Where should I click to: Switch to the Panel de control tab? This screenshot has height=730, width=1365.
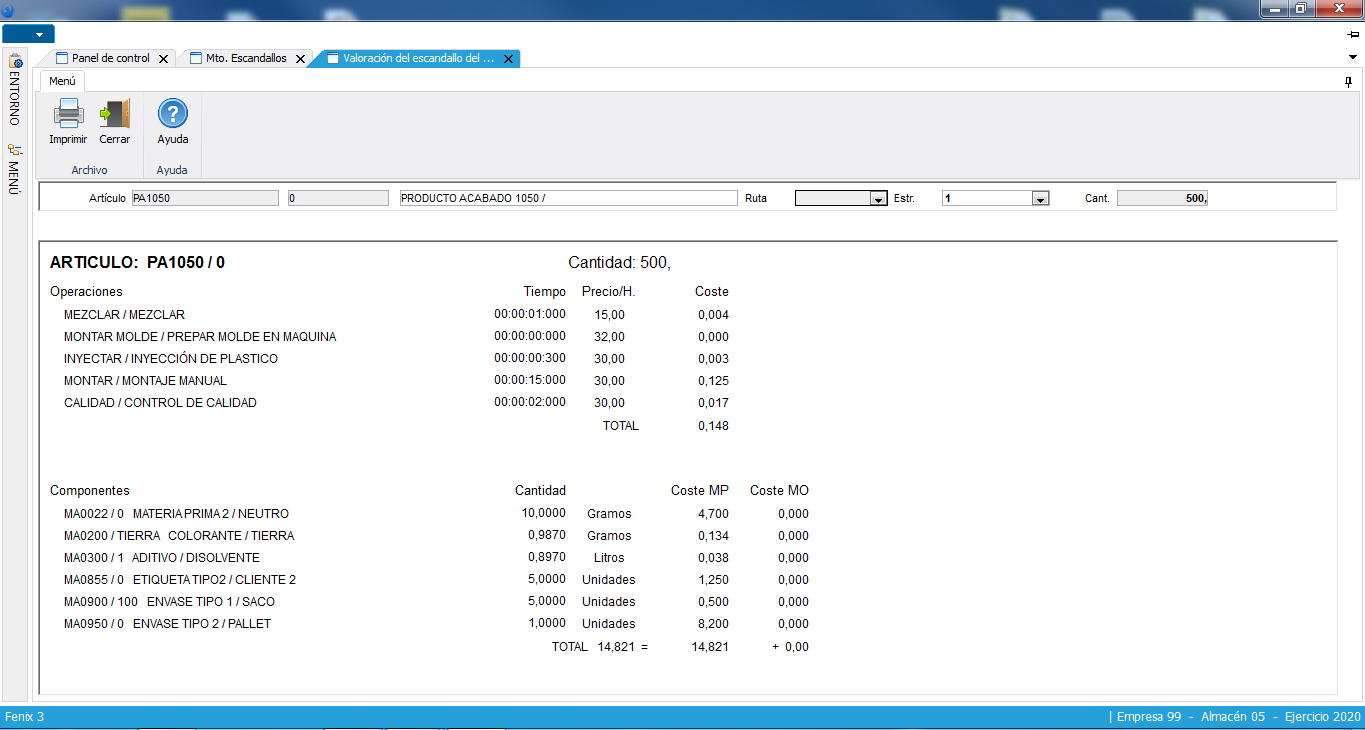(x=109, y=58)
